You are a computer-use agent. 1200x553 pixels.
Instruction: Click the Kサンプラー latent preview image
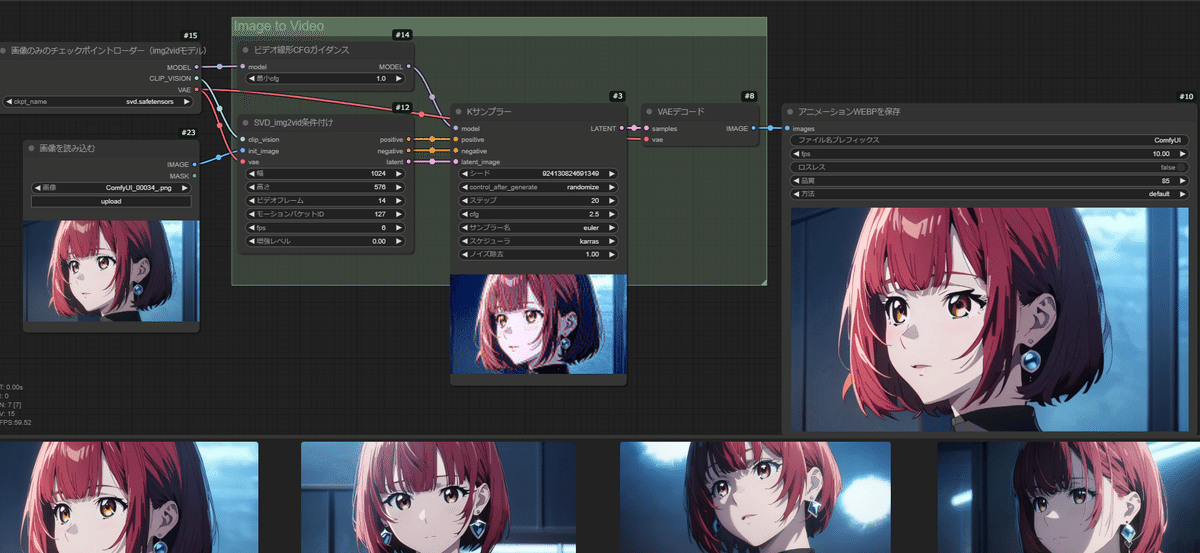pos(538,323)
